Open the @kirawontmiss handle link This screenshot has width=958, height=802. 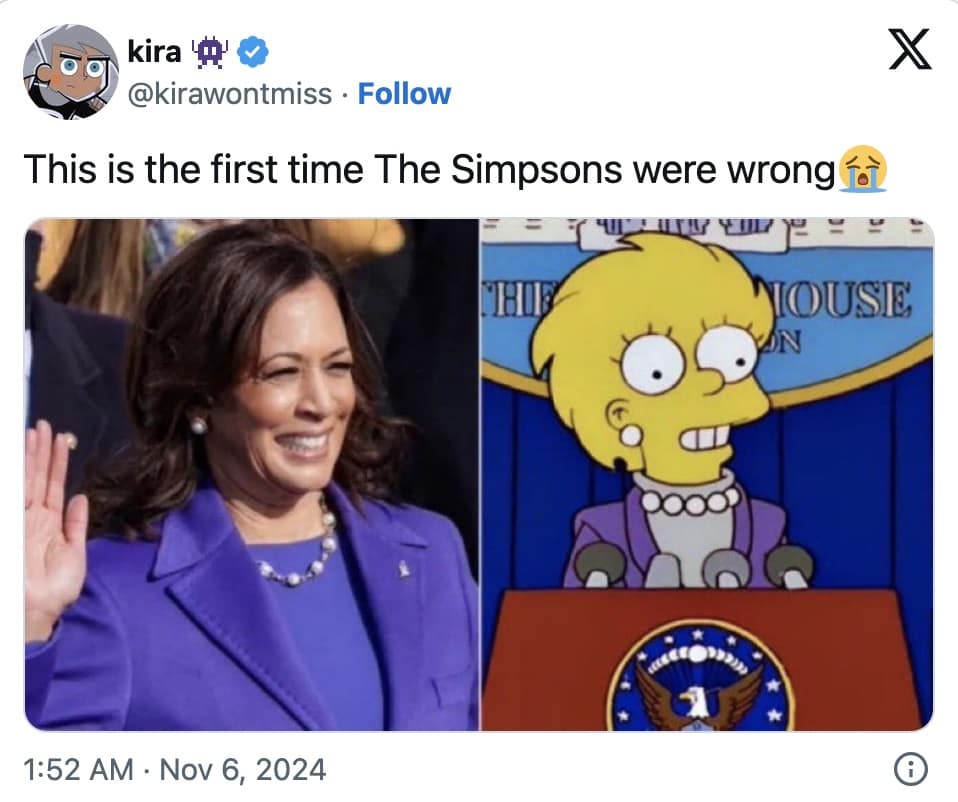click(230, 94)
